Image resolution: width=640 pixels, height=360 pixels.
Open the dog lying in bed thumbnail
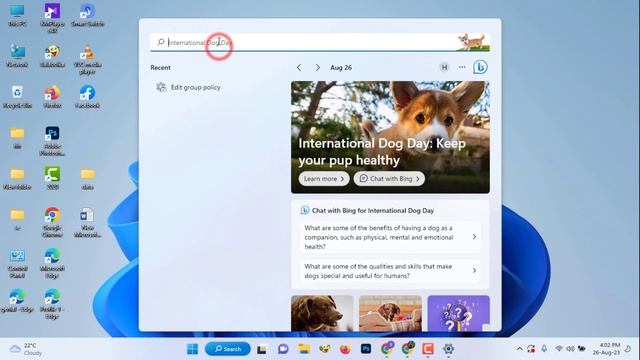(390, 313)
